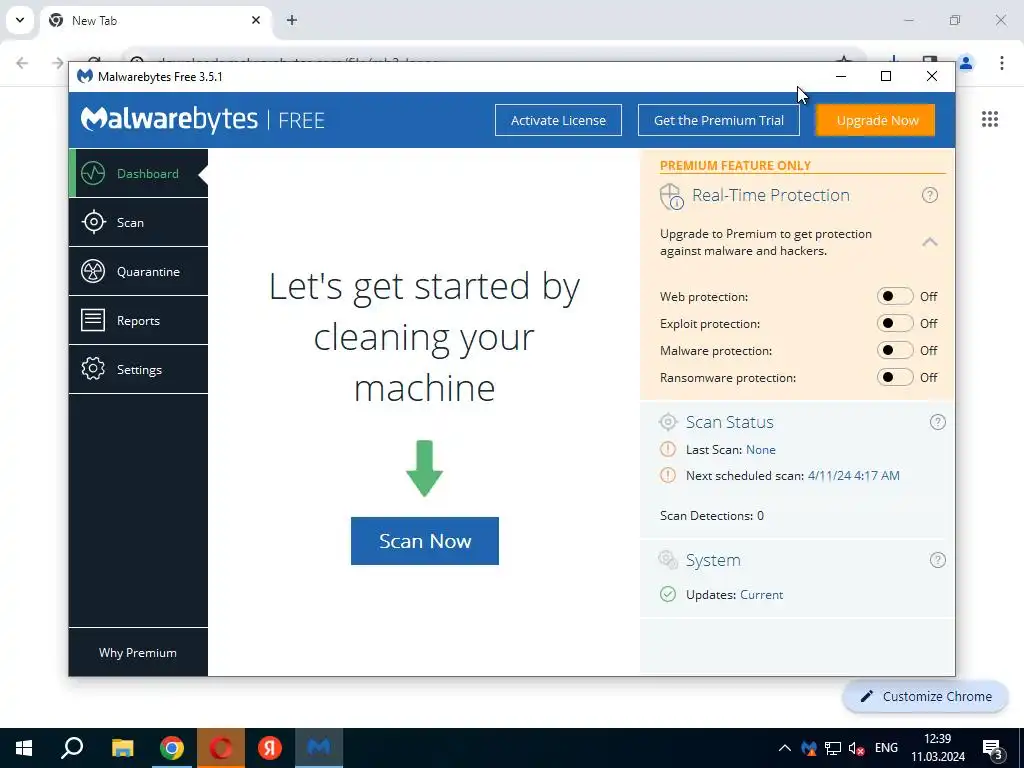1024x768 pixels.
Task: Go to Quarantine section
Action: pos(138,271)
